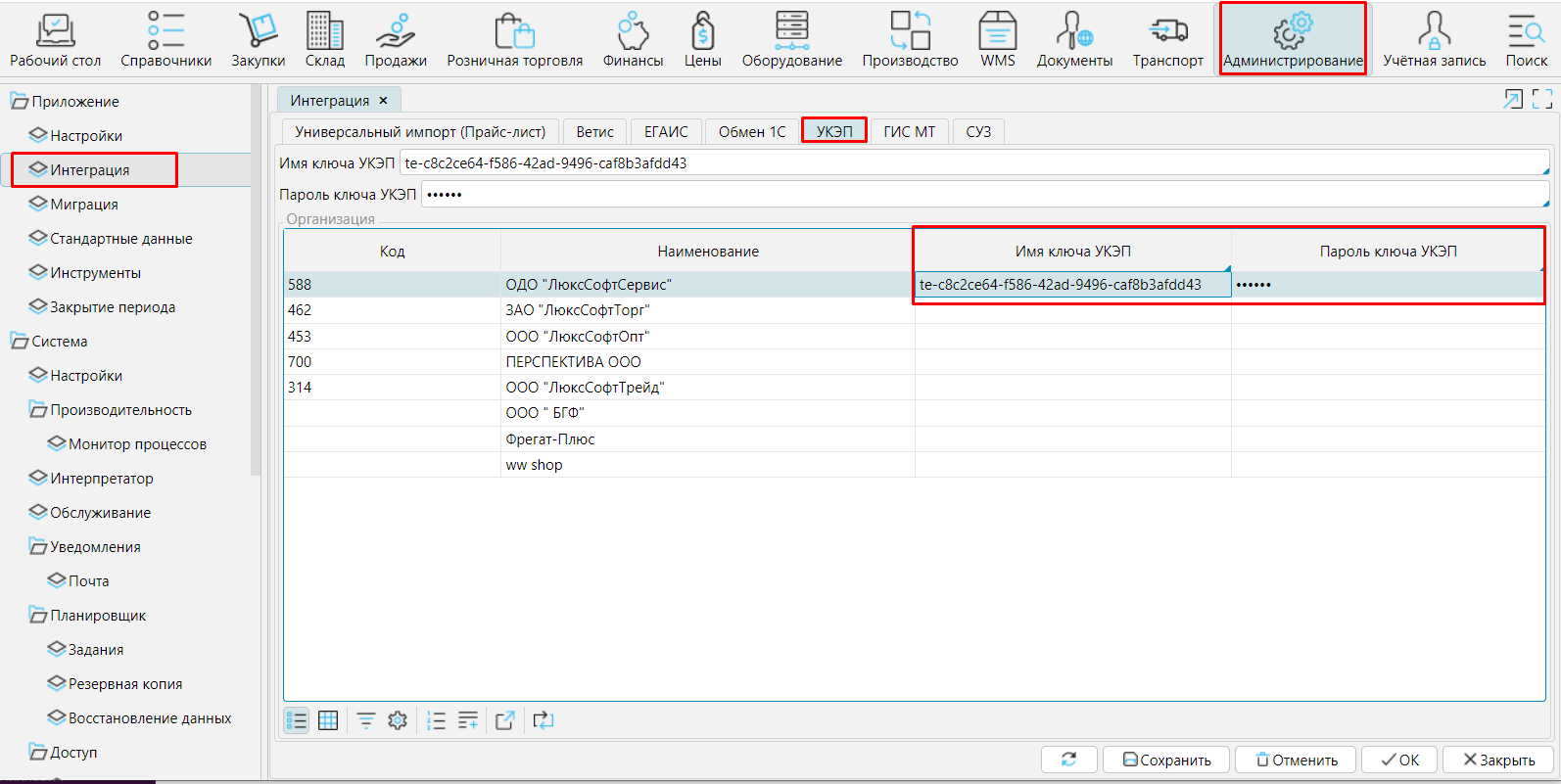1561x784 pixels.
Task: Collapse the Планировщик folder
Action: 38,616
